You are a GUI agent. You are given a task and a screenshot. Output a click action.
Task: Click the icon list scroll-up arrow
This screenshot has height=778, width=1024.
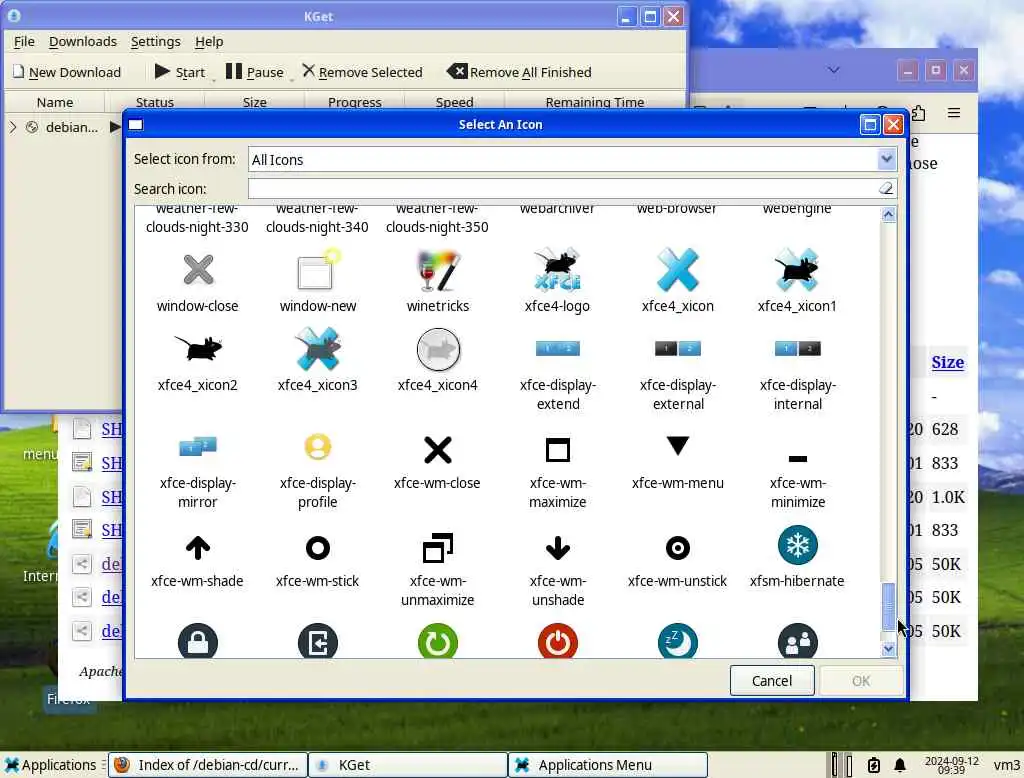click(888, 215)
